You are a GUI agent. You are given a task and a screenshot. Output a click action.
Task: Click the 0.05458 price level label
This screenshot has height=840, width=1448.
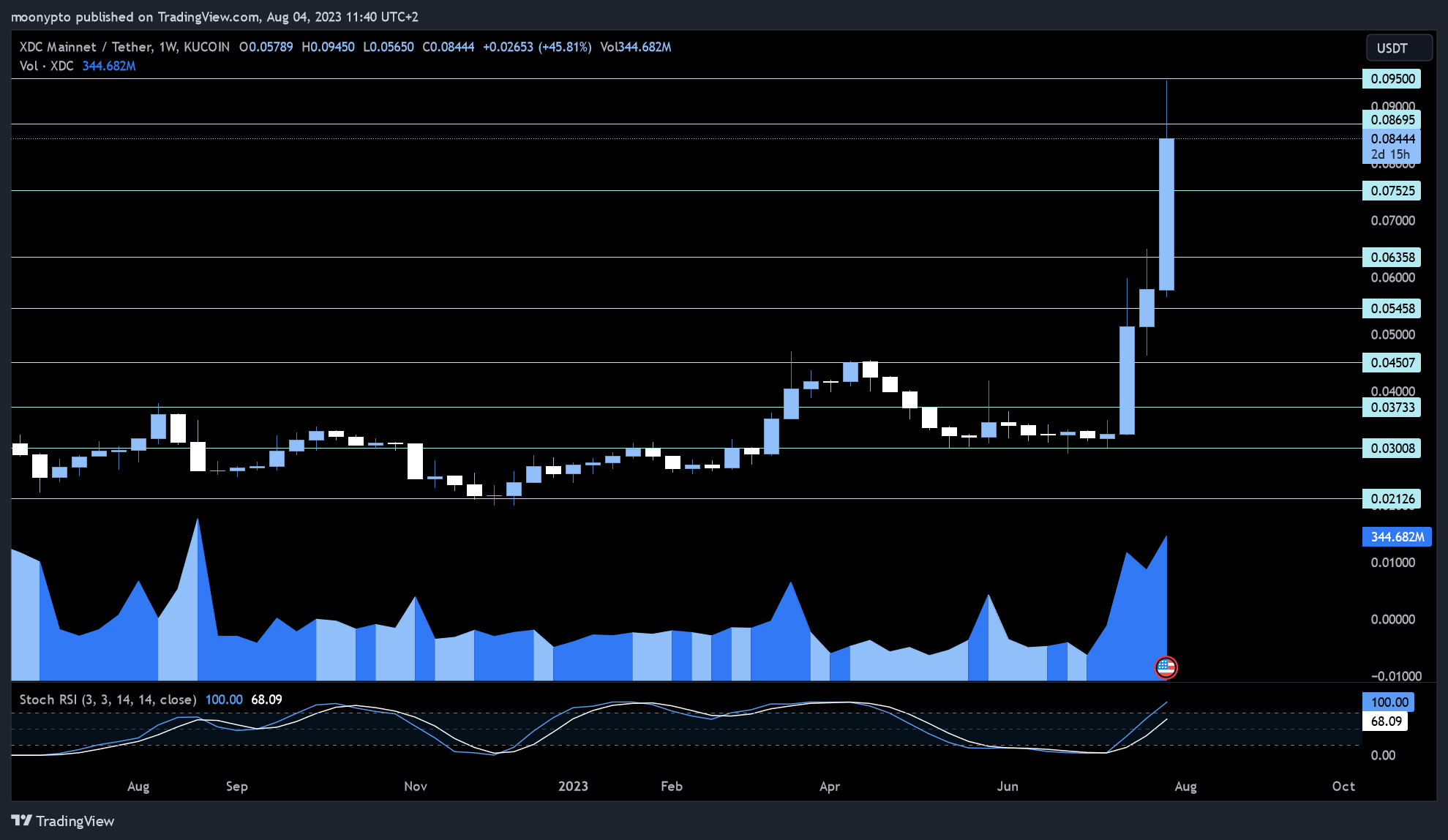[x=1392, y=309]
